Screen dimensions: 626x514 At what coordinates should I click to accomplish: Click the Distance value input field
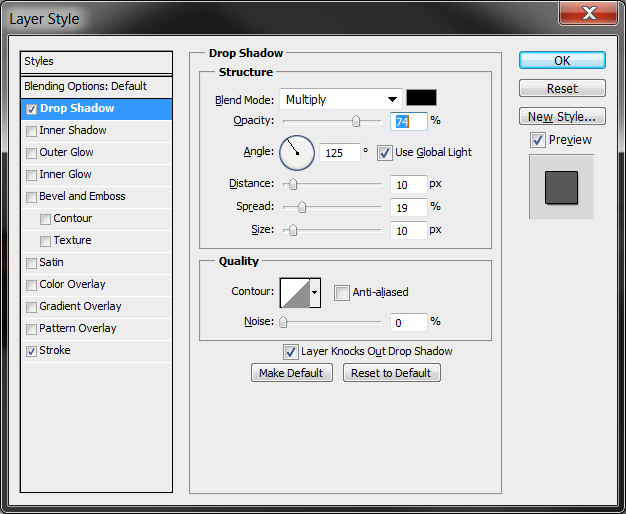408,184
